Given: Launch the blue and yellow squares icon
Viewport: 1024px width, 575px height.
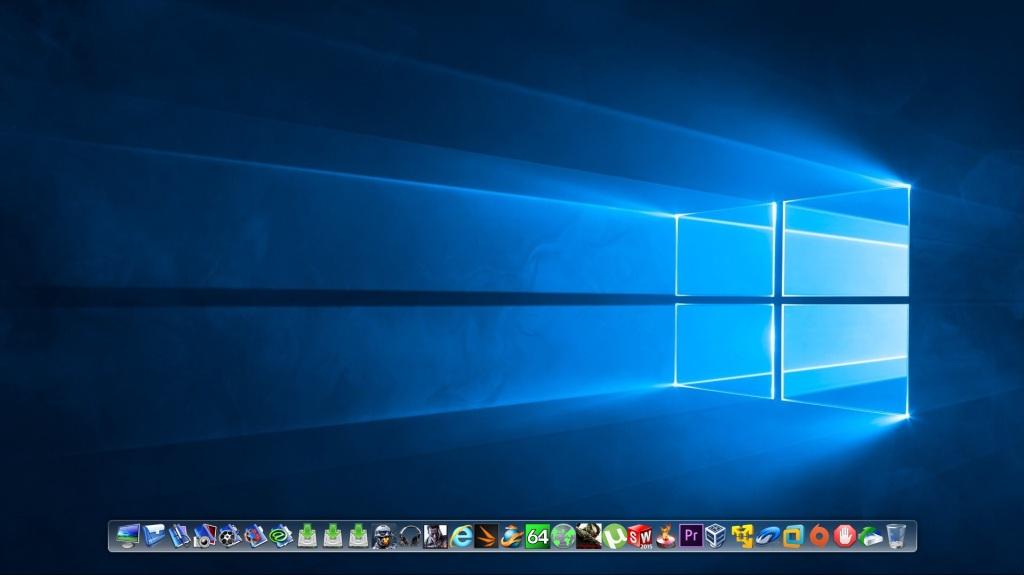Looking at the screenshot, I should (793, 536).
